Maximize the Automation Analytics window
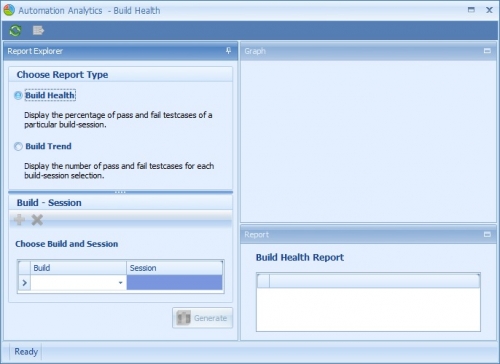The width and height of the screenshot is (500, 364). (471, 10)
